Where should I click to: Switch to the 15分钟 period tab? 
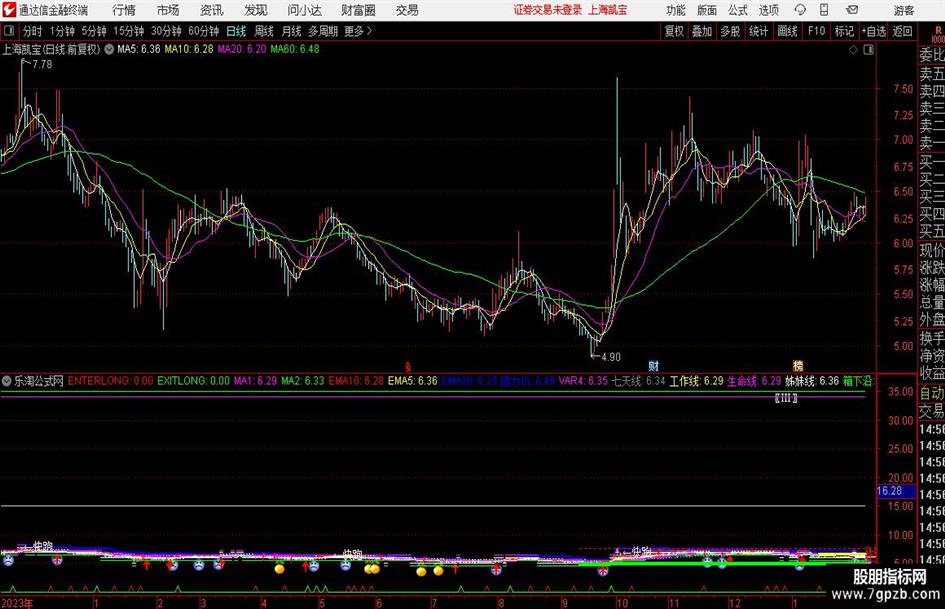click(x=129, y=31)
